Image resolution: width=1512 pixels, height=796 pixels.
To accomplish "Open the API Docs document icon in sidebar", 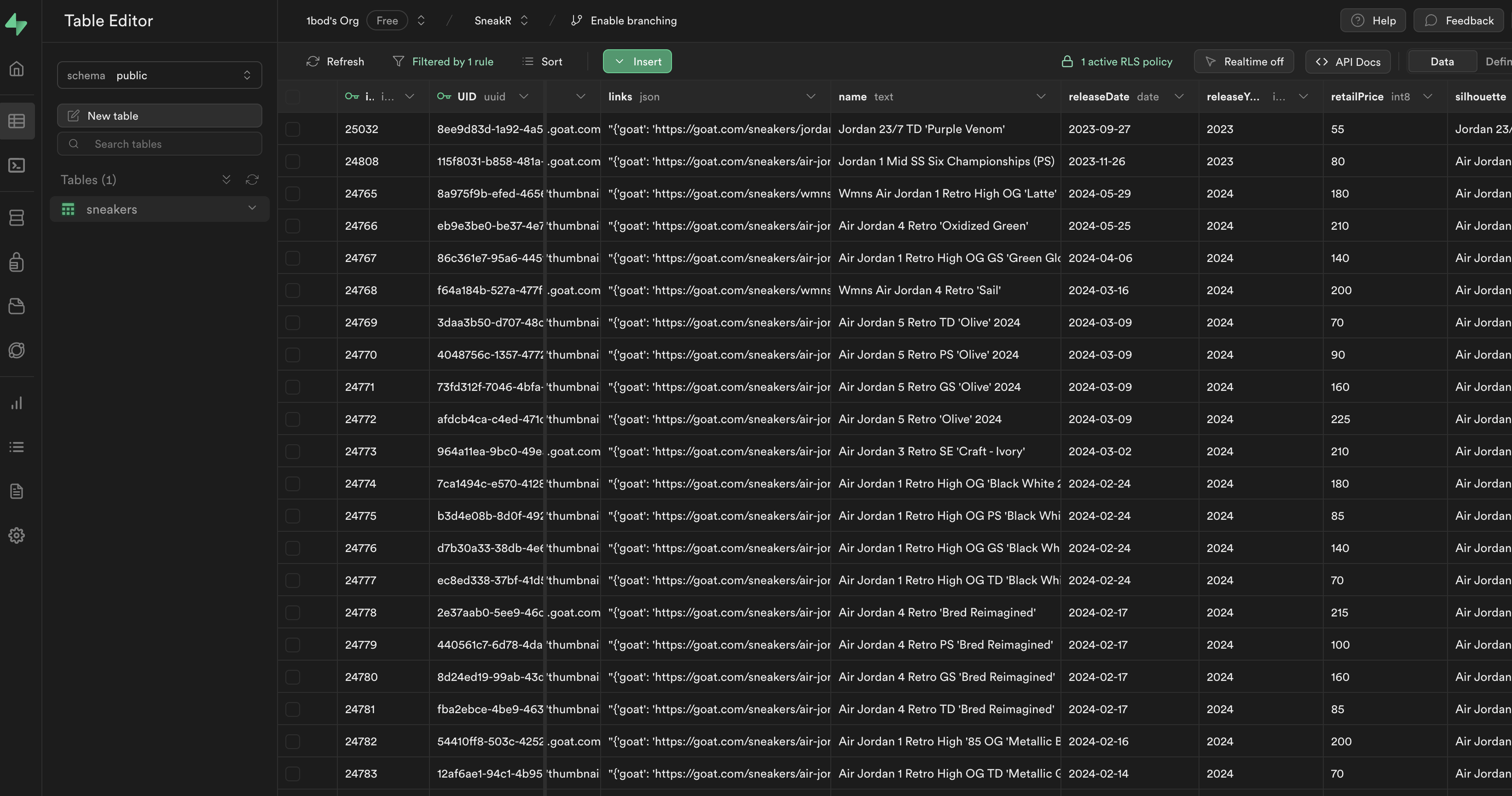I will (17, 491).
